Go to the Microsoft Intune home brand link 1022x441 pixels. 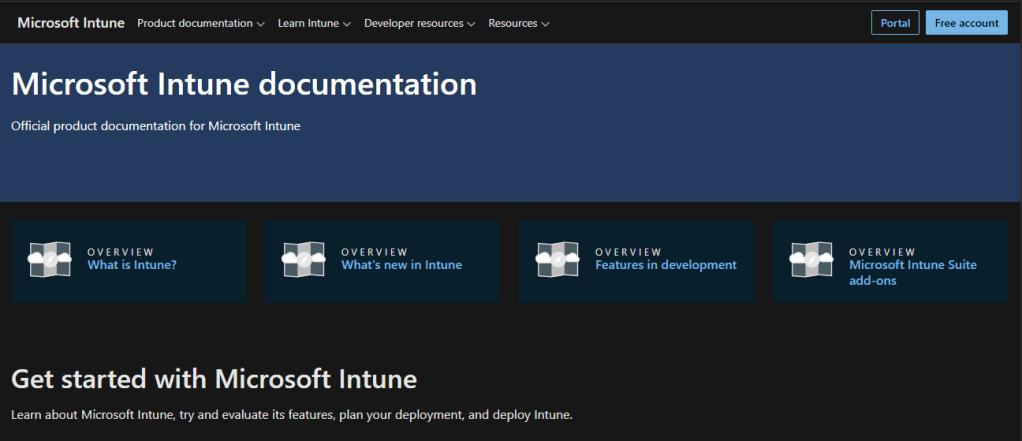70,23
